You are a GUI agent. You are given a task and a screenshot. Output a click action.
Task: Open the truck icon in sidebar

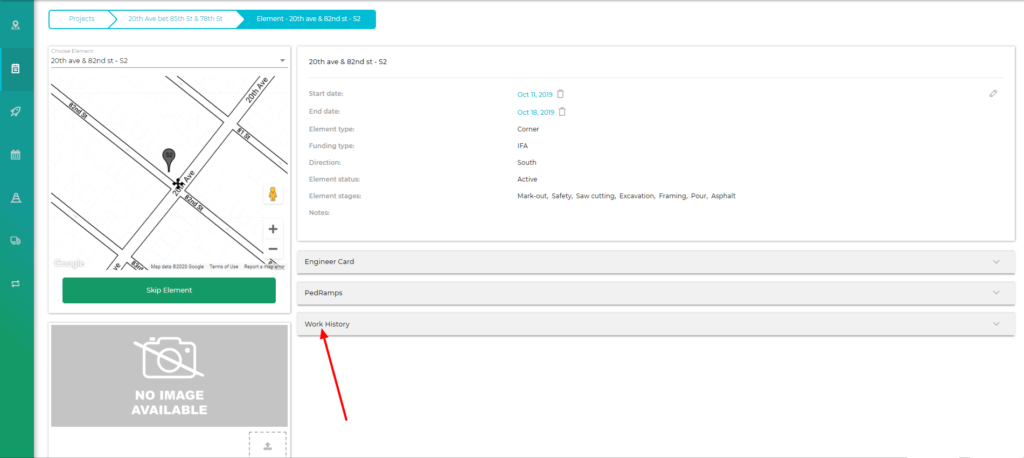click(16, 240)
